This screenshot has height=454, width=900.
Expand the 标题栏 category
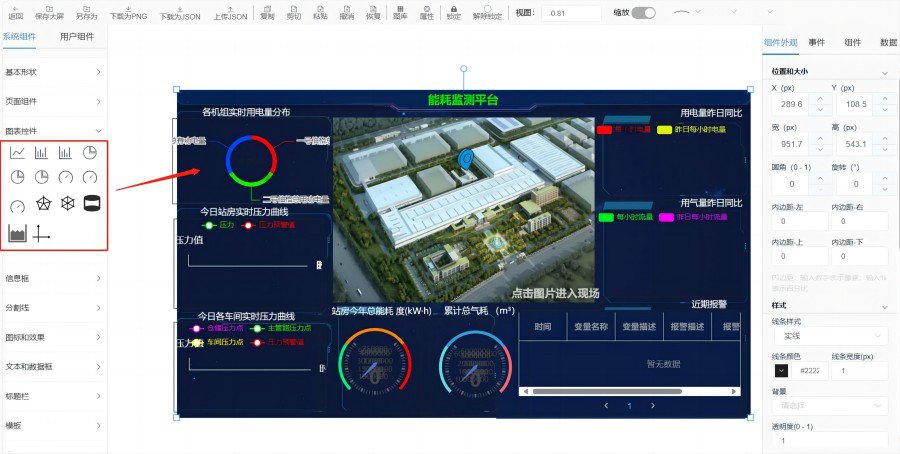pos(53,396)
